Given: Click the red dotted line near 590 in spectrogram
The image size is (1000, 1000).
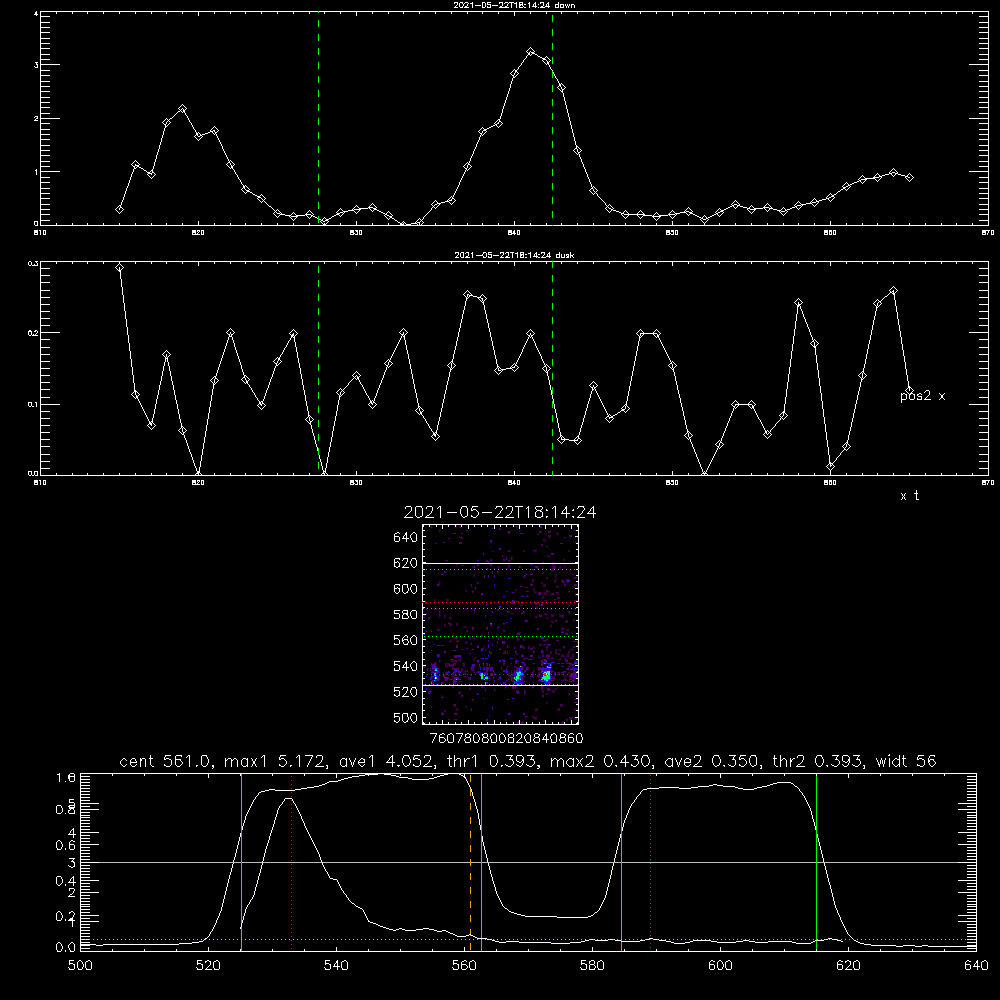Looking at the screenshot, I should pos(500,602).
